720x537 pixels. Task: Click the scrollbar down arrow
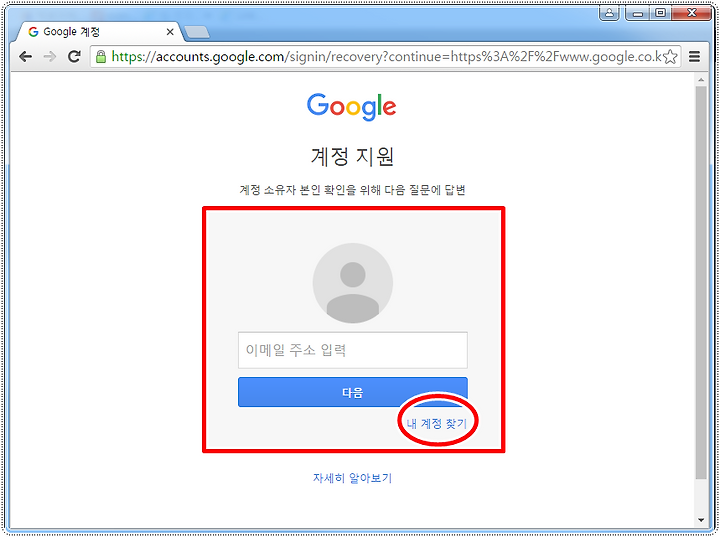pyautogui.click(x=701, y=520)
